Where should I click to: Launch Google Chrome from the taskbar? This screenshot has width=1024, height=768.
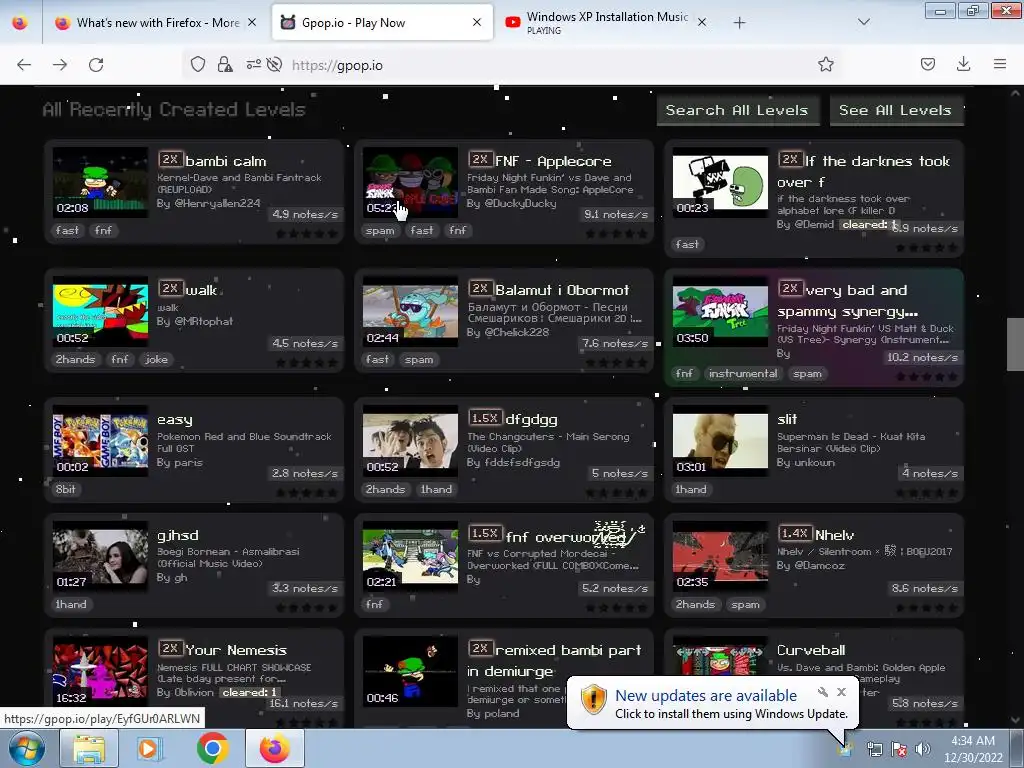coord(212,749)
